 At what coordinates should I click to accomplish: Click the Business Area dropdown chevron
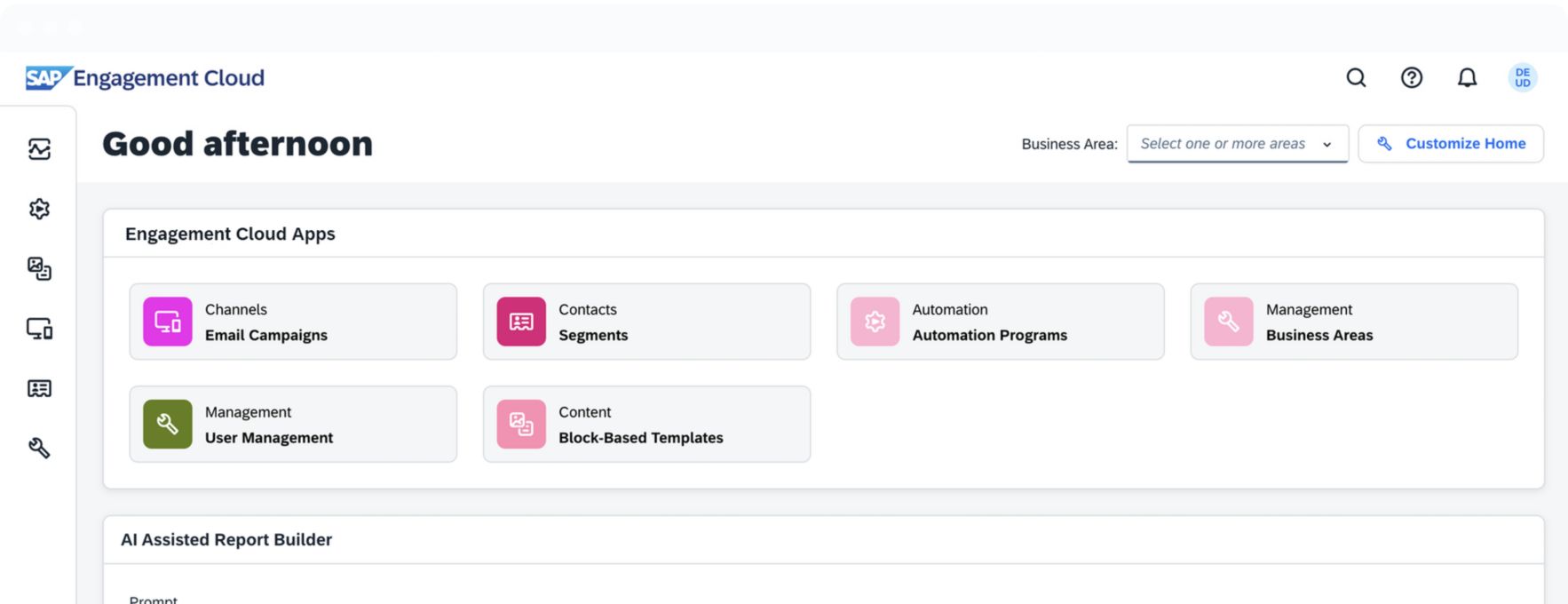[x=1327, y=145]
